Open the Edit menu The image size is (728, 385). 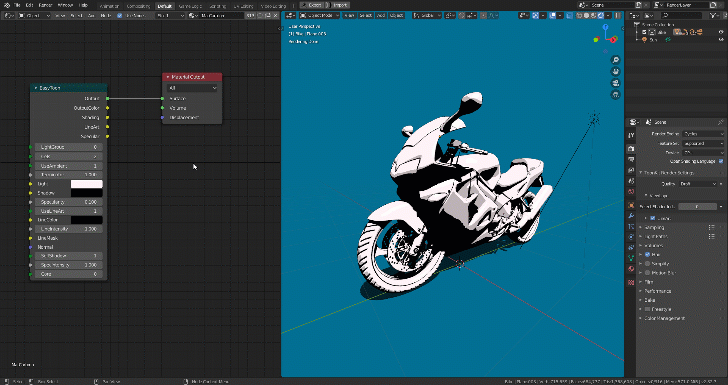point(29,5)
